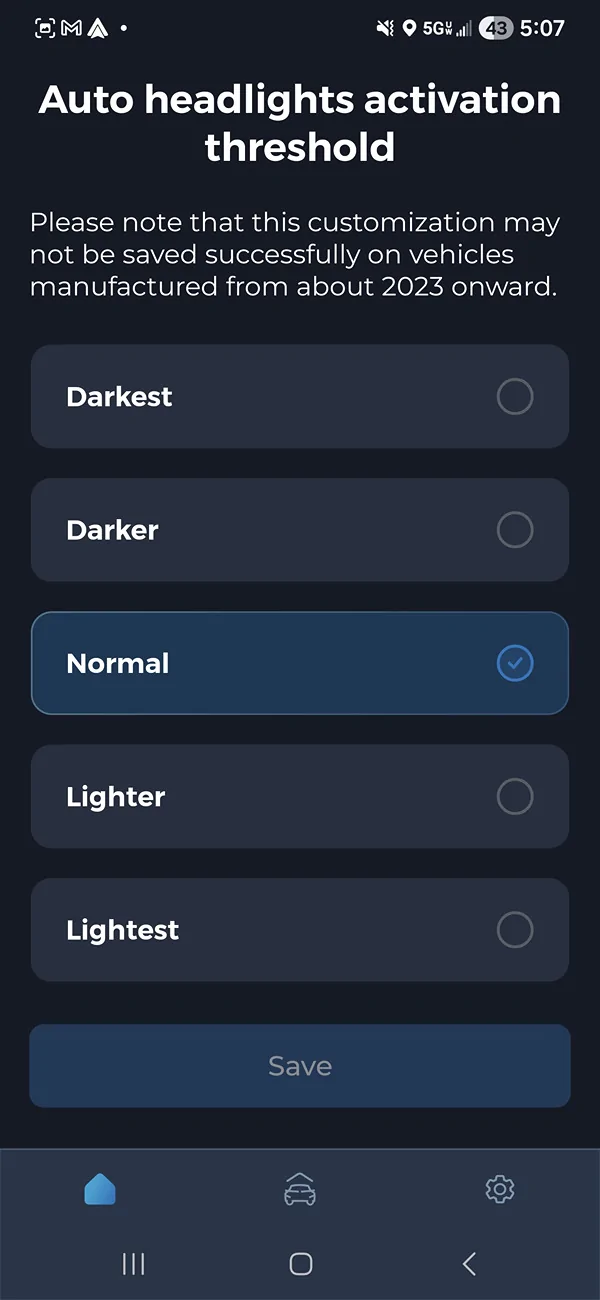The height and width of the screenshot is (1300, 600).
Task: Open the home tab in bottom navigation
Action: pyautogui.click(x=100, y=1189)
